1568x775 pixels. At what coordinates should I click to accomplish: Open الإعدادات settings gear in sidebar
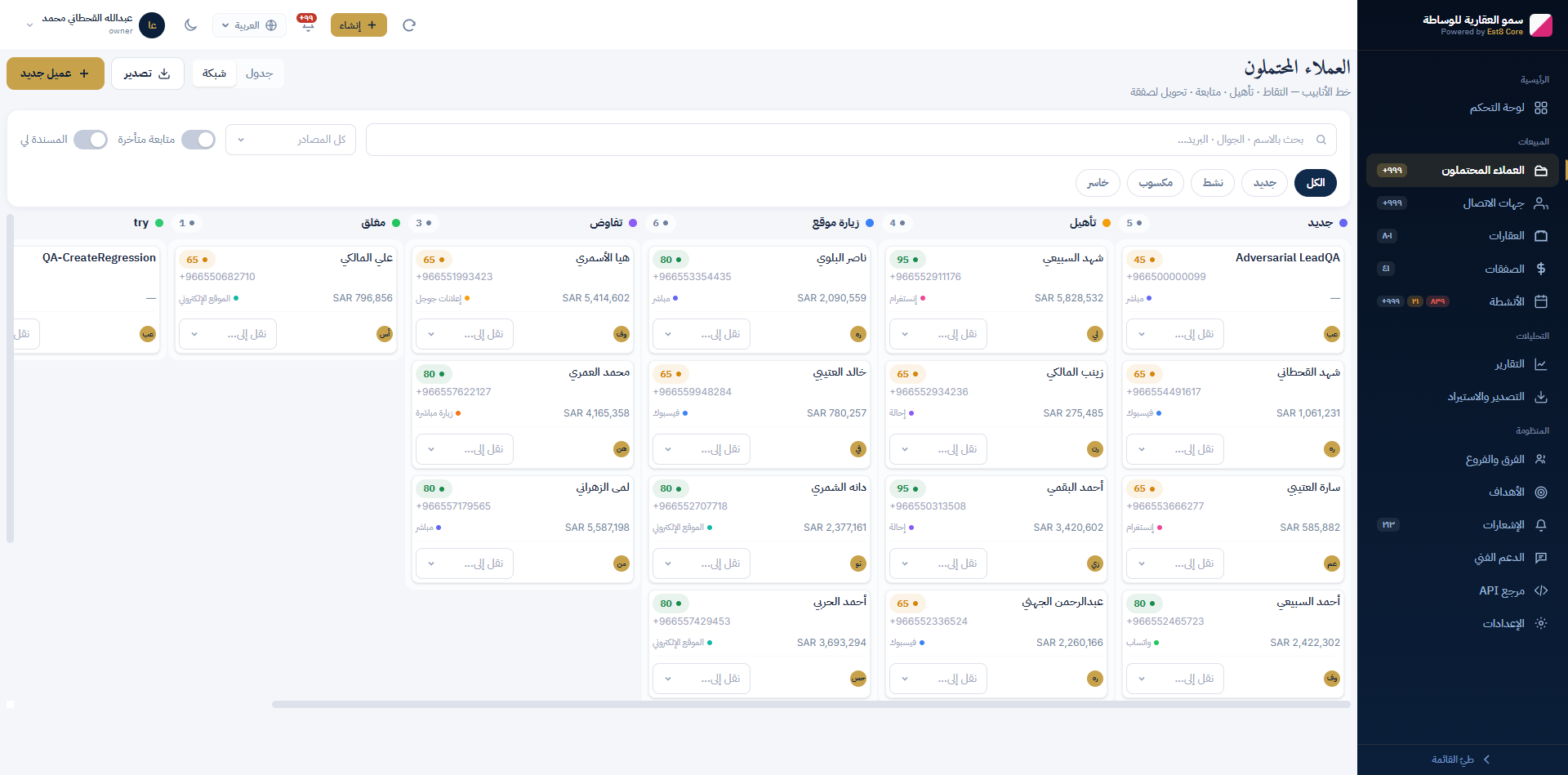[x=1541, y=623]
